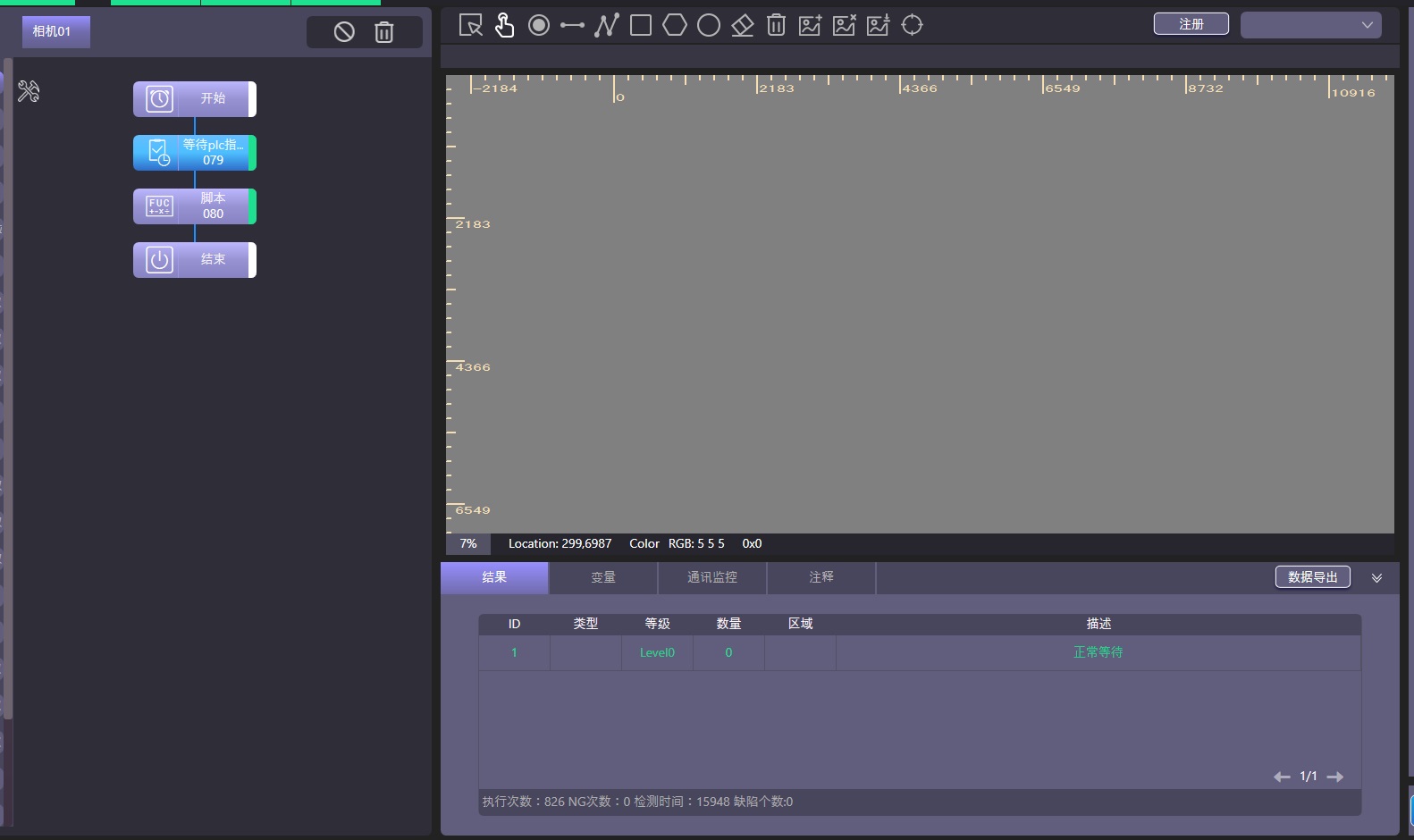Click the 7% zoom indicator
The image size is (1414, 840).
(468, 543)
